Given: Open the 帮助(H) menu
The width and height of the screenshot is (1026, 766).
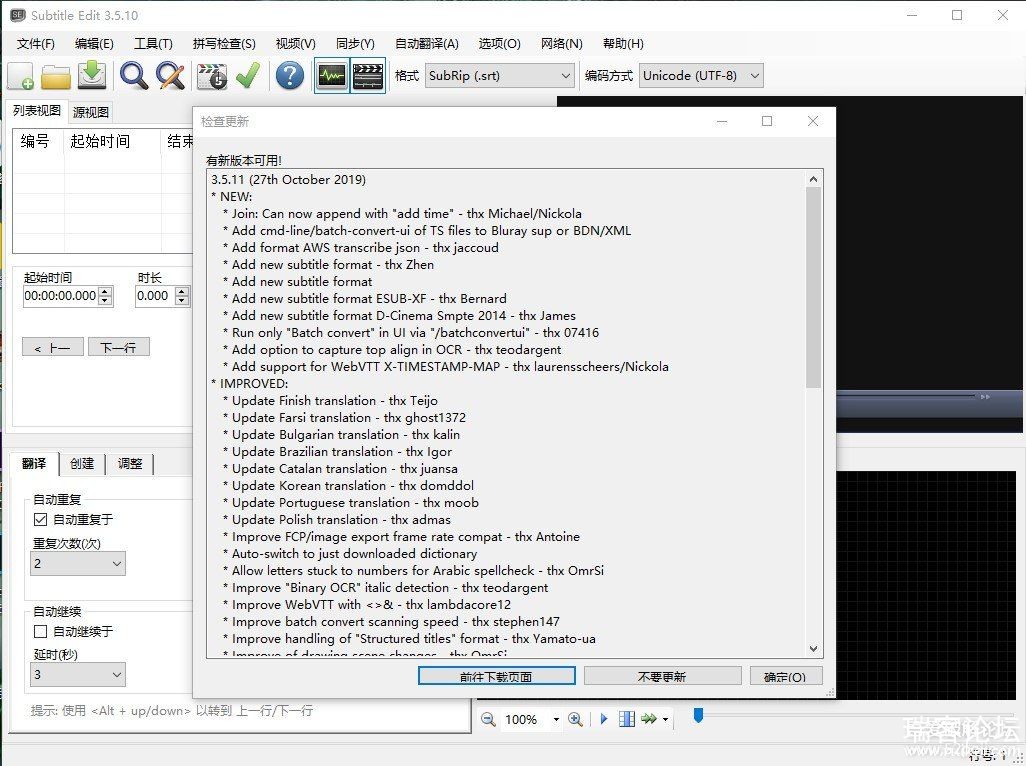Looking at the screenshot, I should (x=623, y=44).
